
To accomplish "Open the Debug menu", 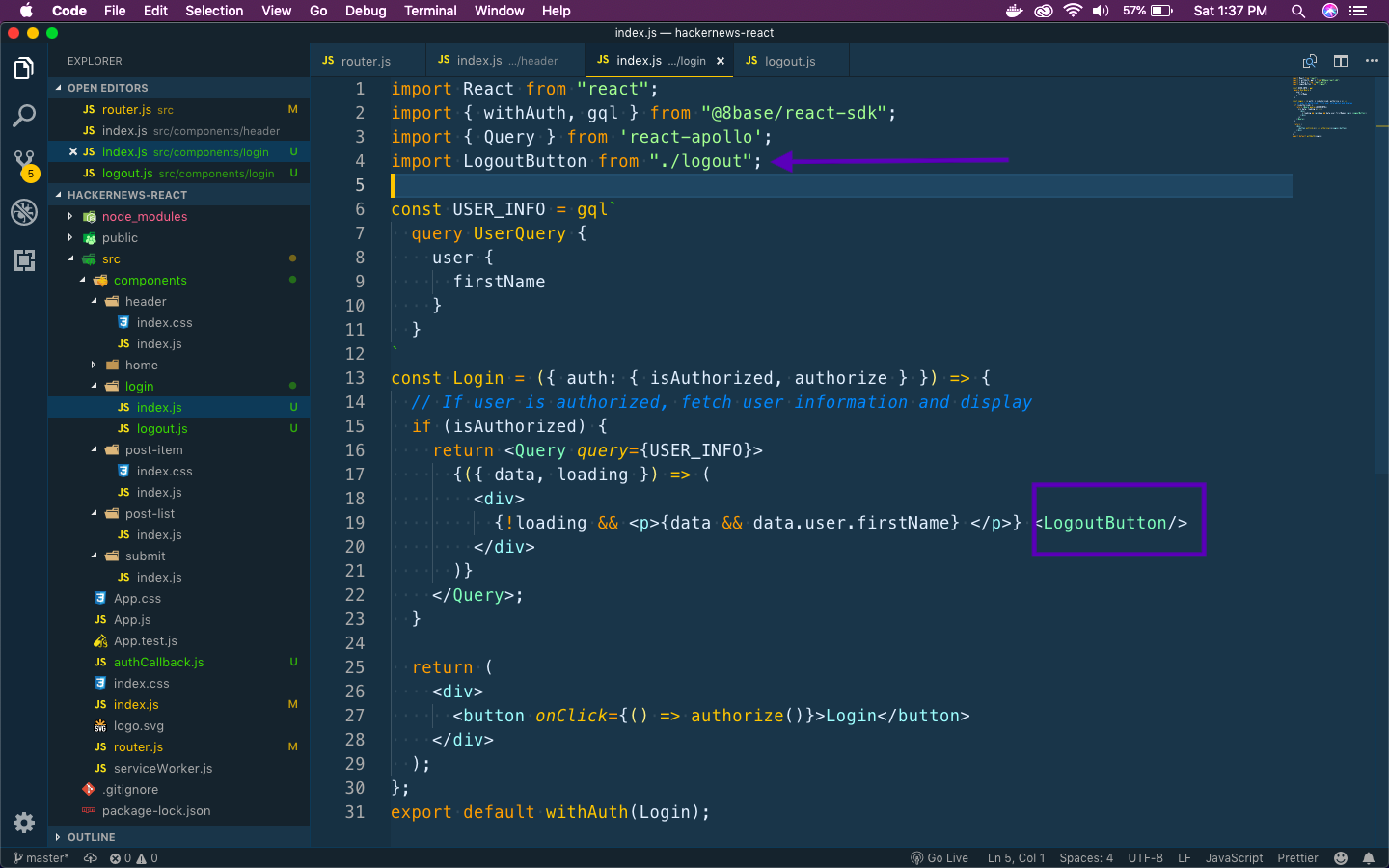I will (366, 11).
